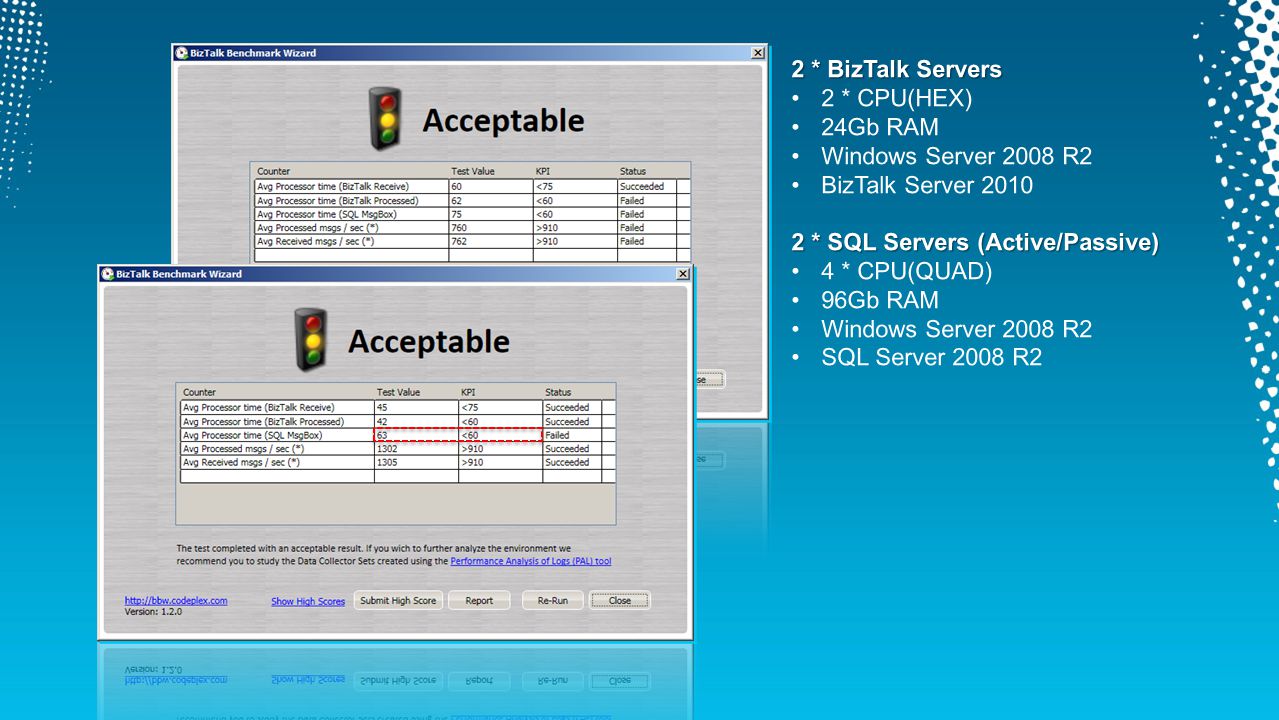Select the highlighted test value 63 cell
1279x720 pixels.
(416, 435)
